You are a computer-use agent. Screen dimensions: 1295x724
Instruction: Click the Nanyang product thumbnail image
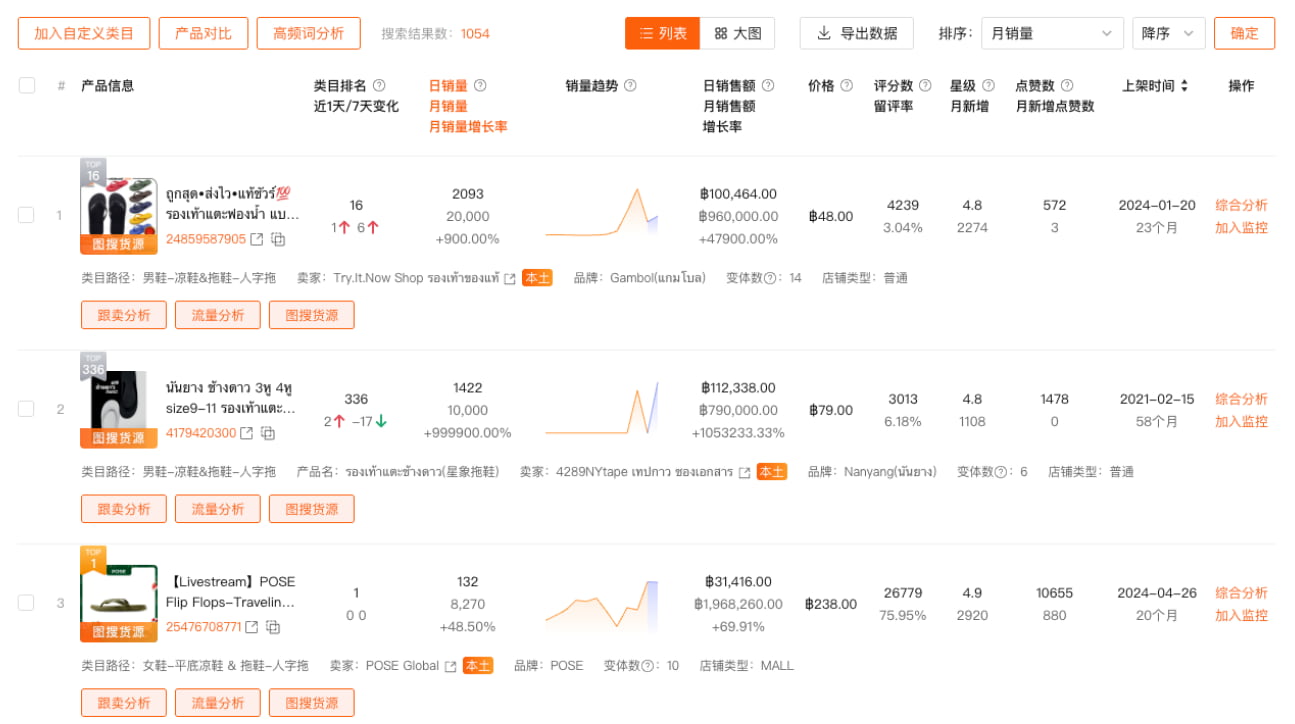click(x=118, y=398)
